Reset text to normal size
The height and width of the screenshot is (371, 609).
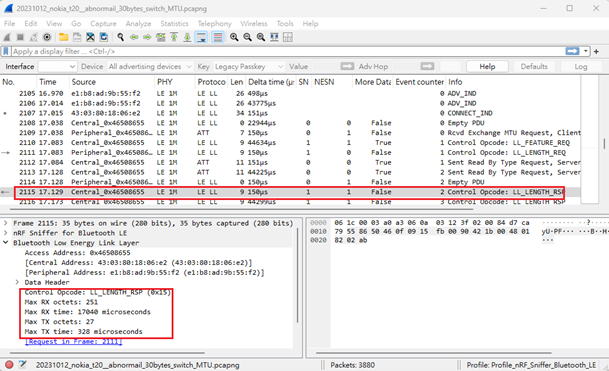coord(261,37)
